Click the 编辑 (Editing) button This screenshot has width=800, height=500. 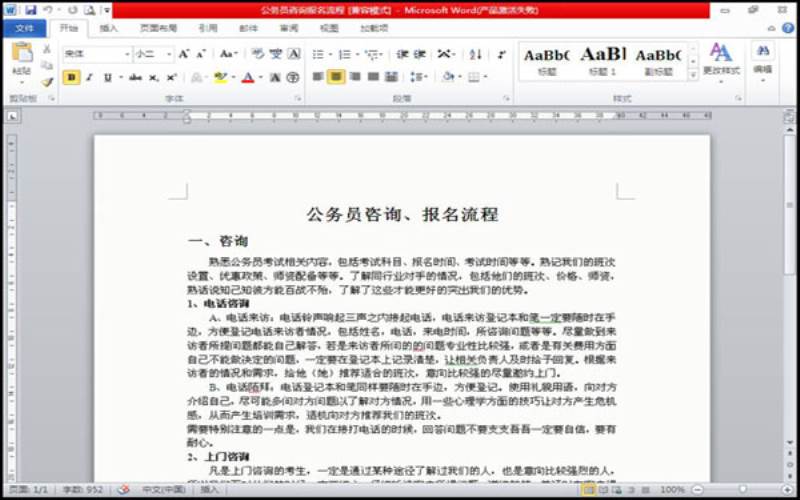(763, 59)
